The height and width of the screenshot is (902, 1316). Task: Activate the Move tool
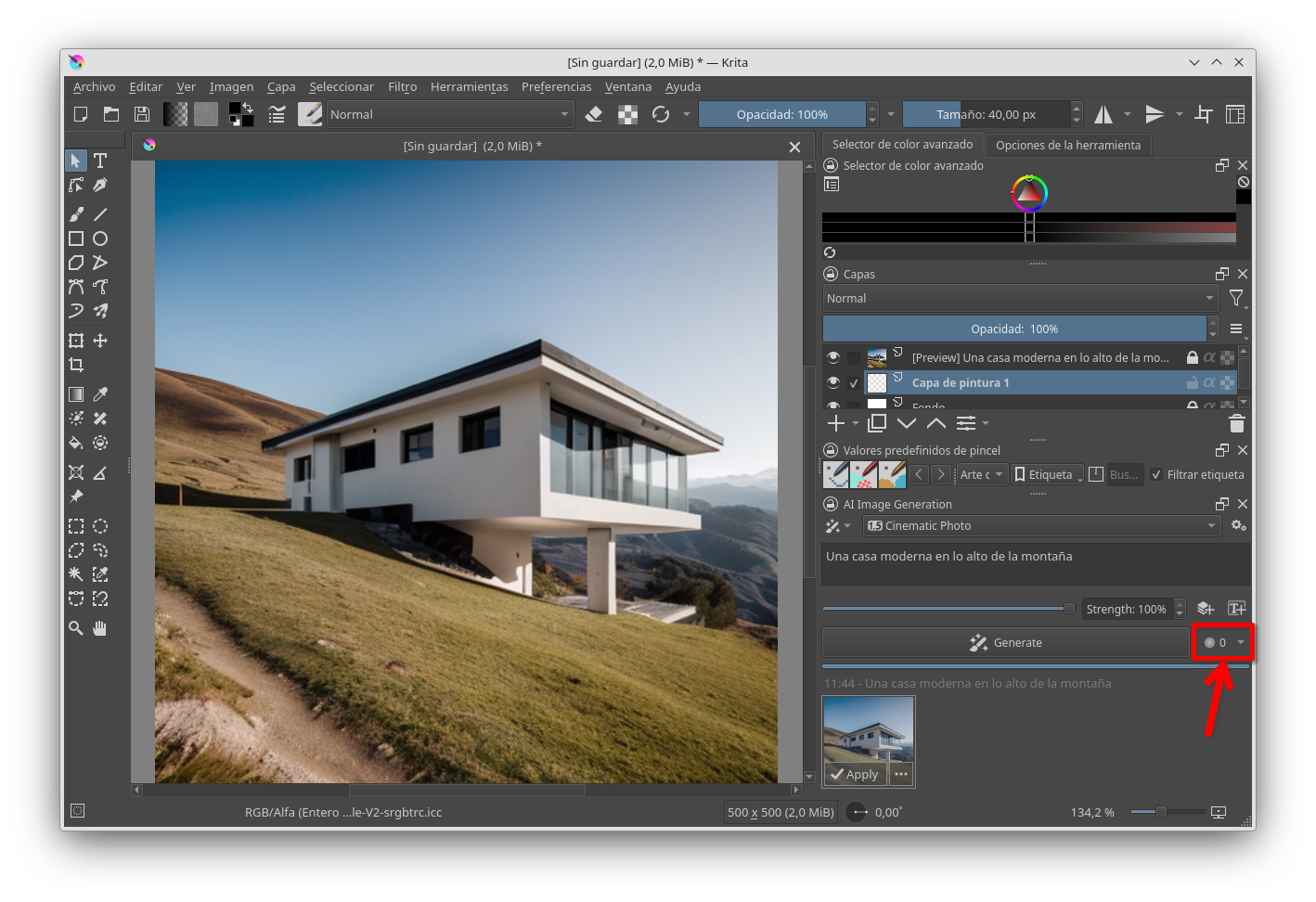100,341
